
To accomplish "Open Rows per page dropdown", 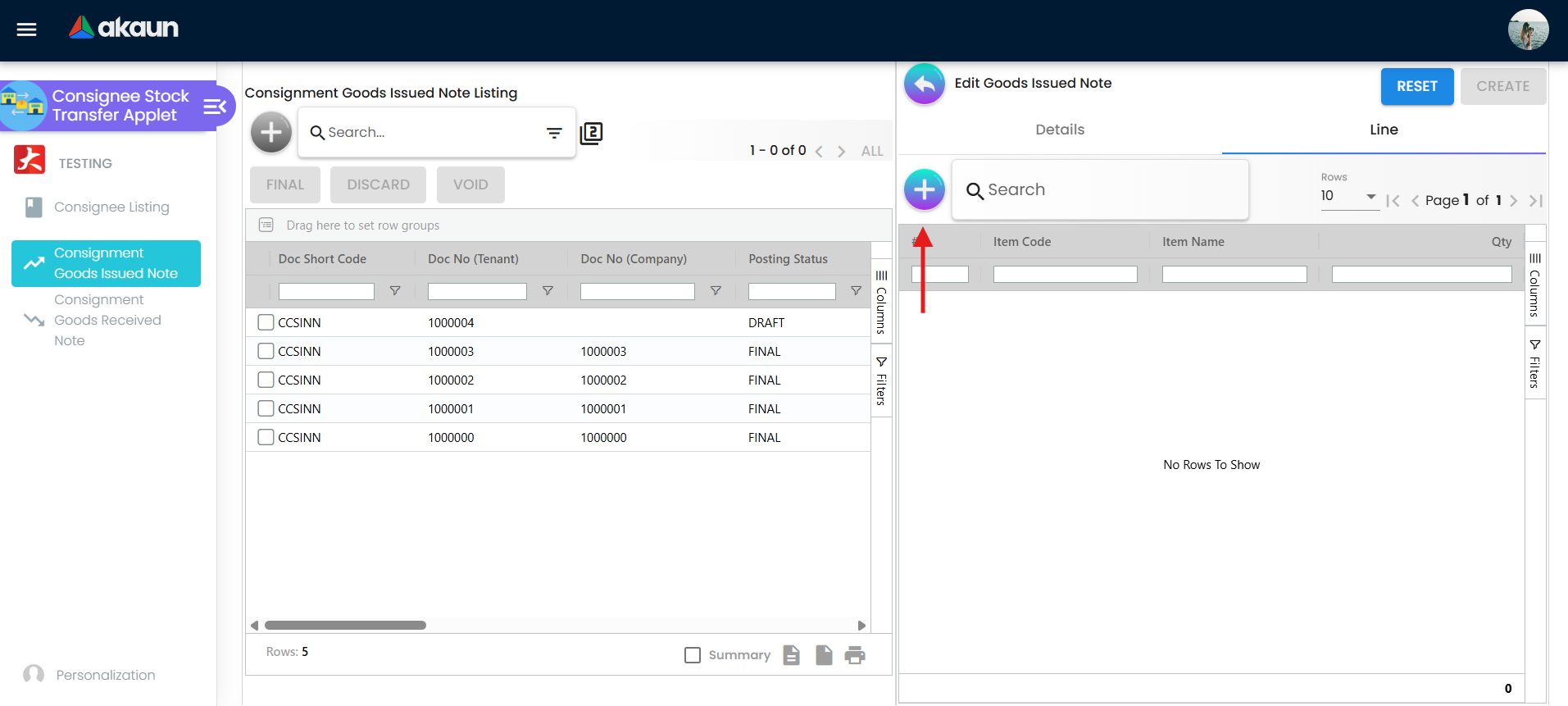I will [x=1349, y=196].
